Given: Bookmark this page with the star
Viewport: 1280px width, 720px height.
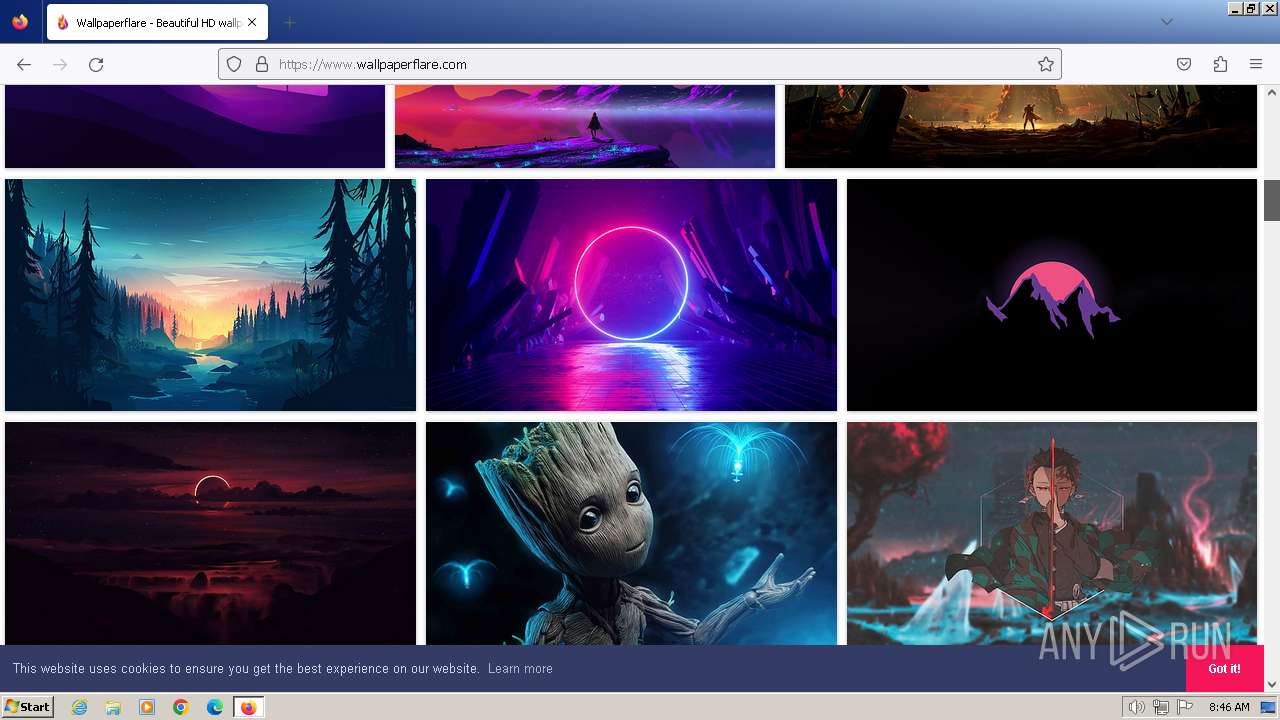Looking at the screenshot, I should pyautogui.click(x=1046, y=64).
